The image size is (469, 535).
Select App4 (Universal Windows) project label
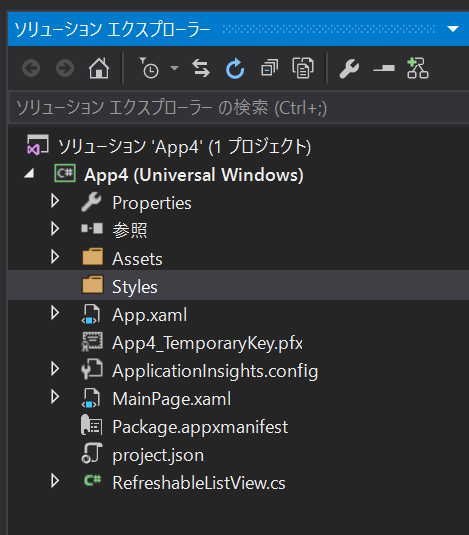[x=194, y=175]
